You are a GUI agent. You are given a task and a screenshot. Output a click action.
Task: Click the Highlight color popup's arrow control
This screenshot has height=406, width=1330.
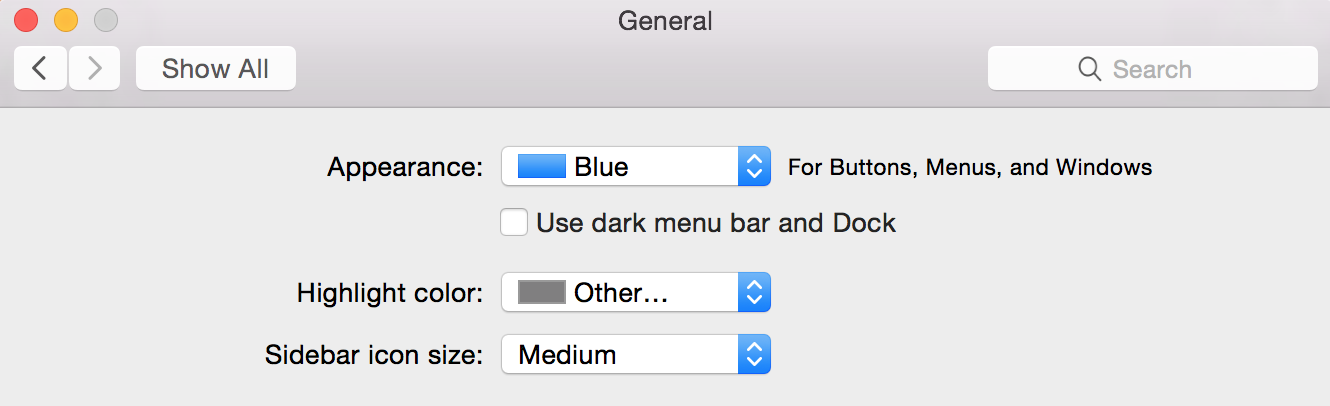(x=755, y=293)
